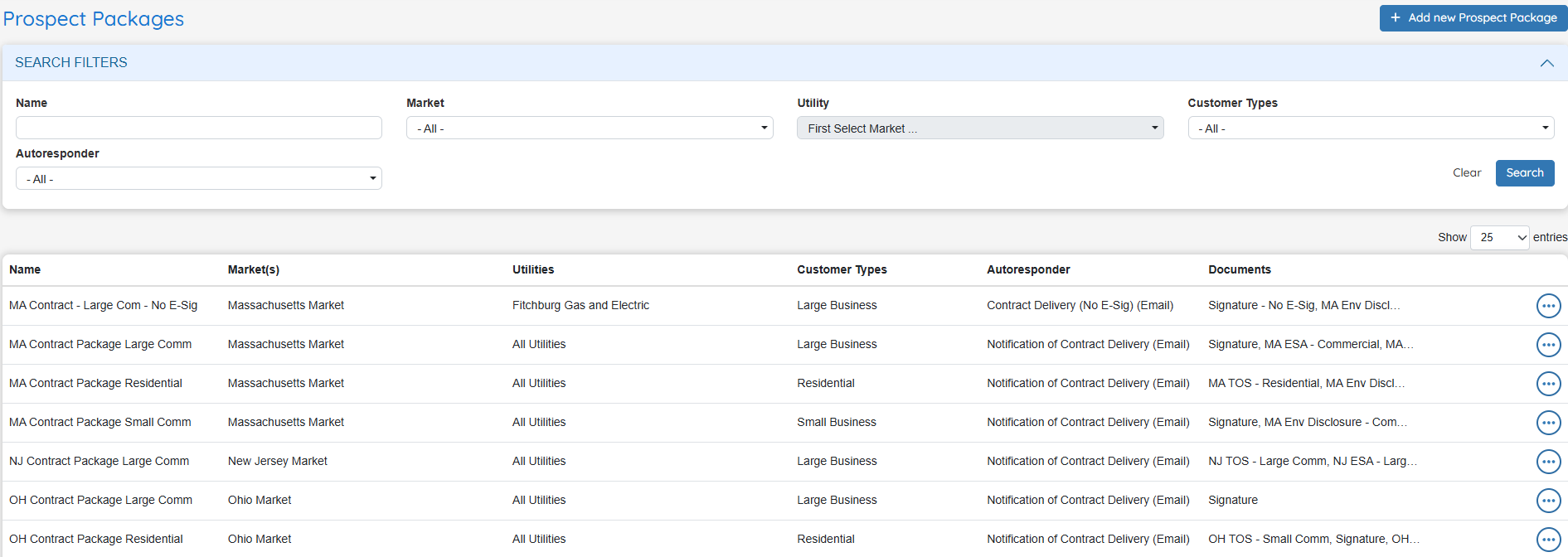1568x557 pixels.
Task: Select 'MA Contract Package Large Comm' name
Action: pyautogui.click(x=100, y=344)
